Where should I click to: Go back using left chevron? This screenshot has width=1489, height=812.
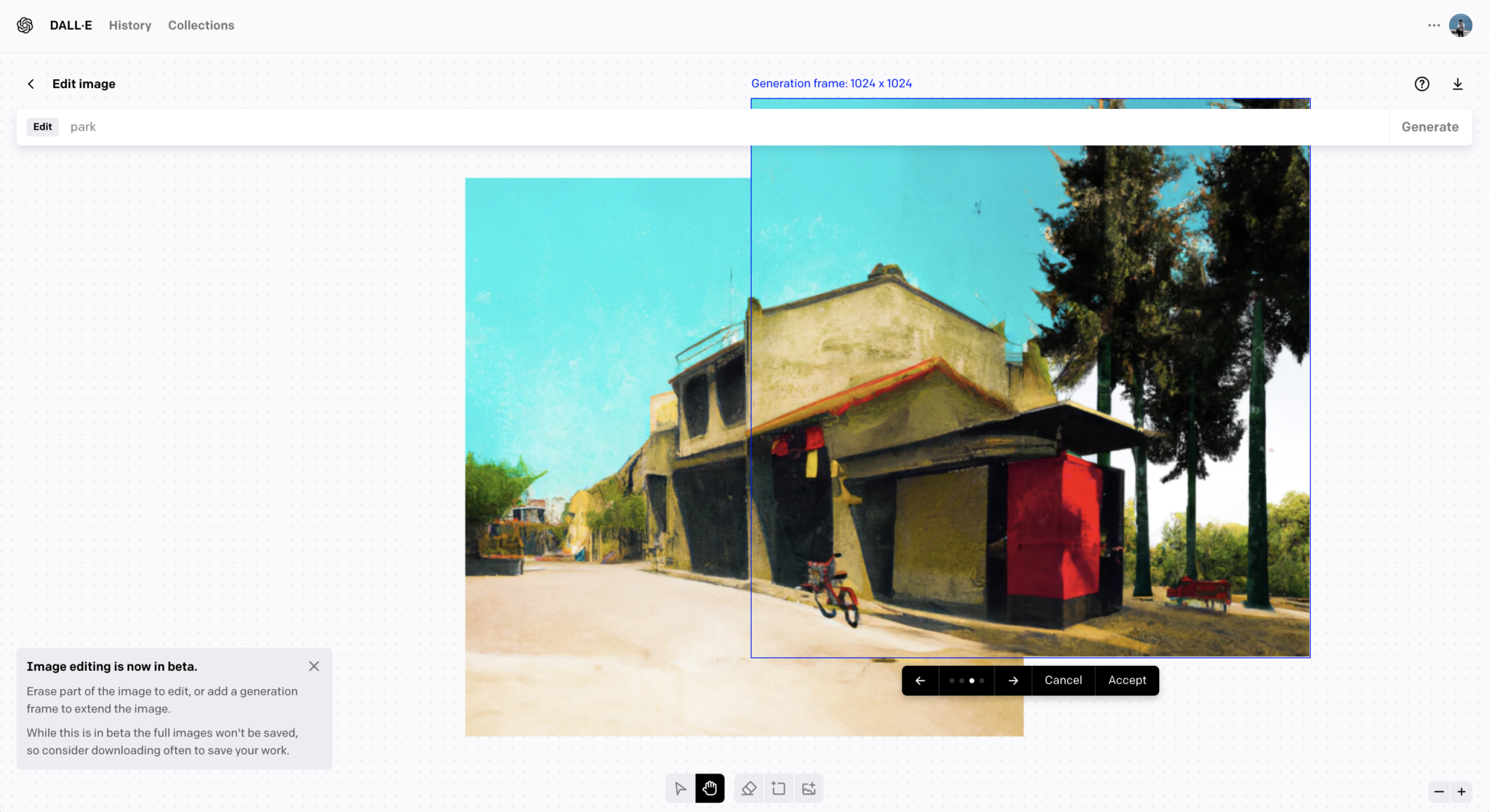tap(31, 84)
